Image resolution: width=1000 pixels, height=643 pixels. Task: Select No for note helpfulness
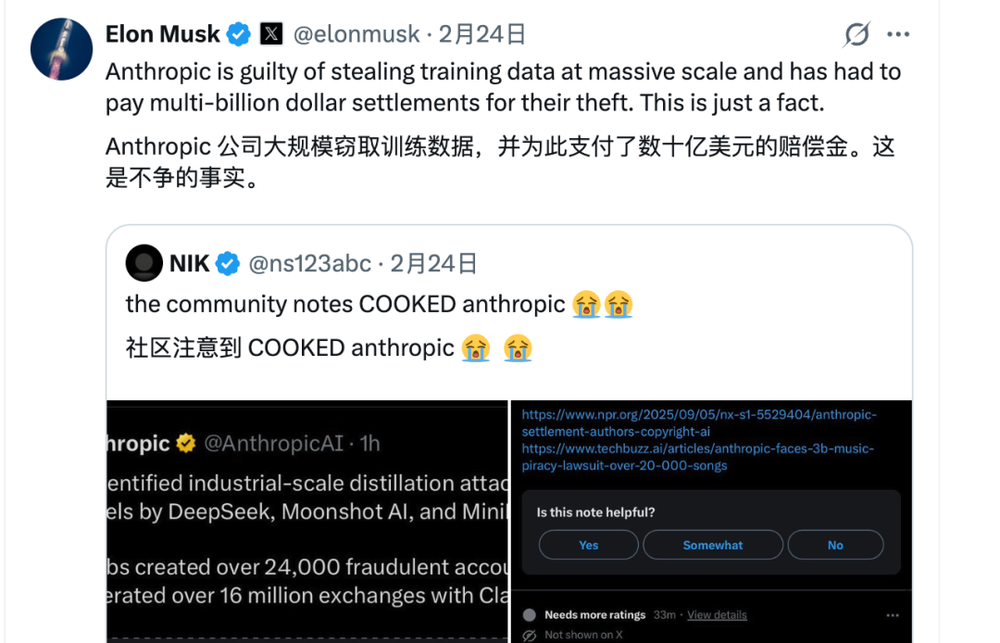[x=835, y=545]
